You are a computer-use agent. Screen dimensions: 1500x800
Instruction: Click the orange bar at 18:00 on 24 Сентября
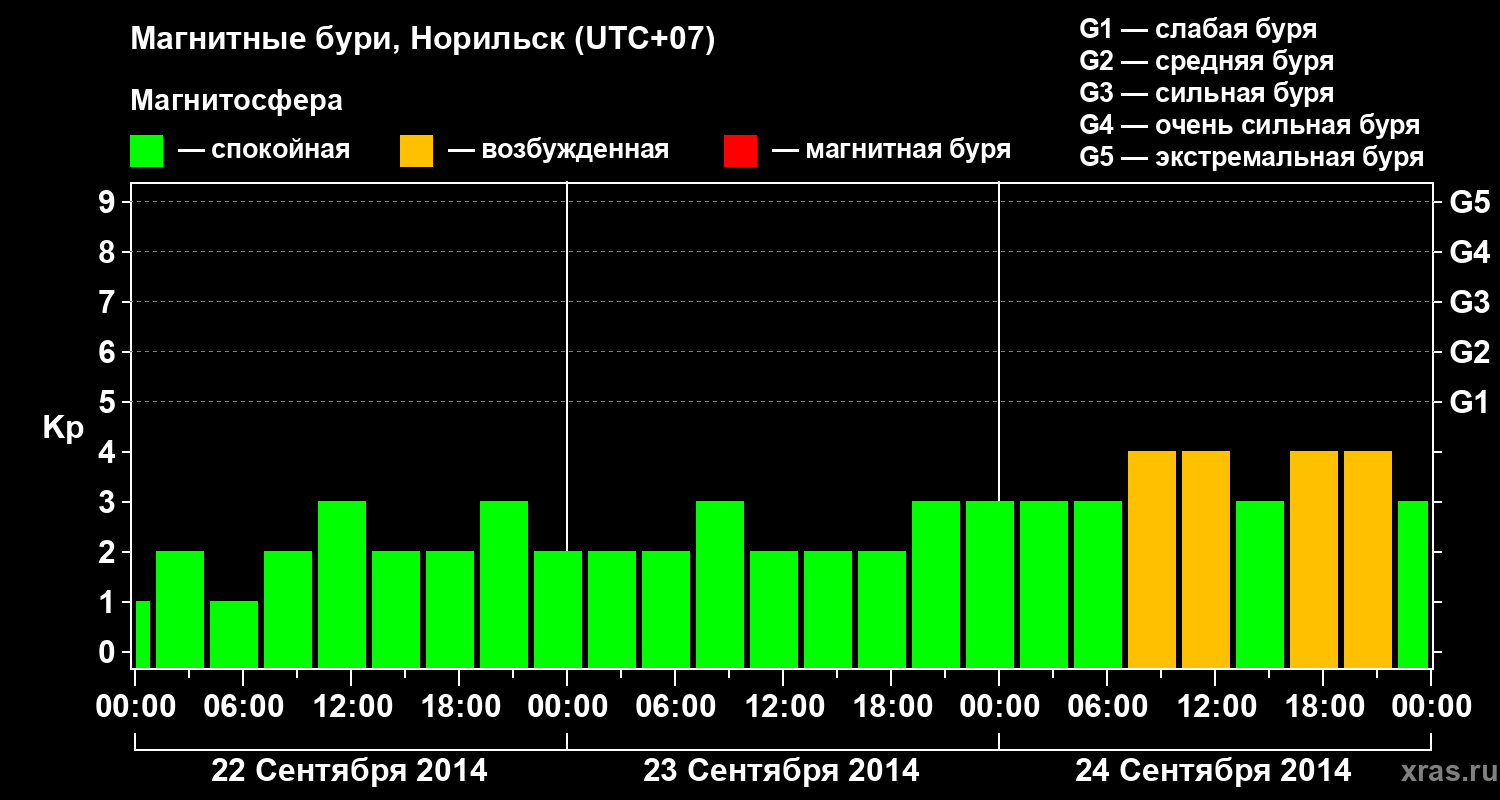point(1314,559)
